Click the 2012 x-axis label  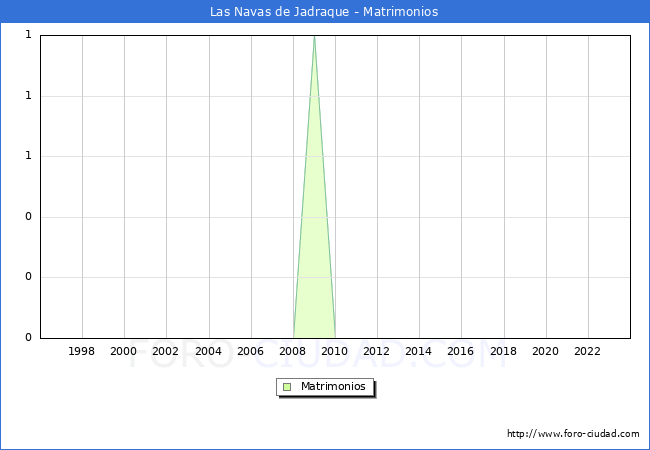pos(376,351)
